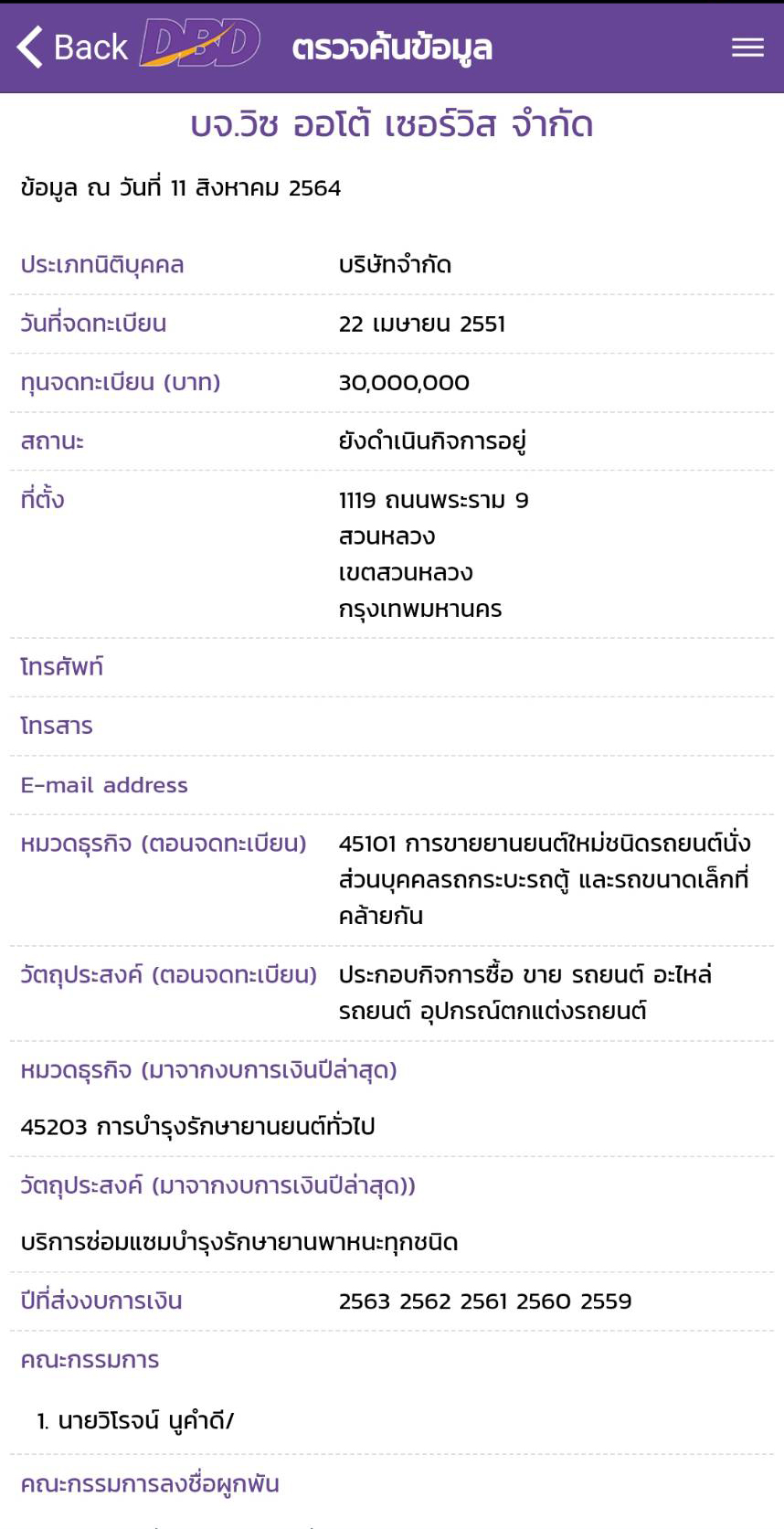784x1529 pixels.
Task: Tap the ตรวจค้นข้อมูล header title
Action: 392,48
